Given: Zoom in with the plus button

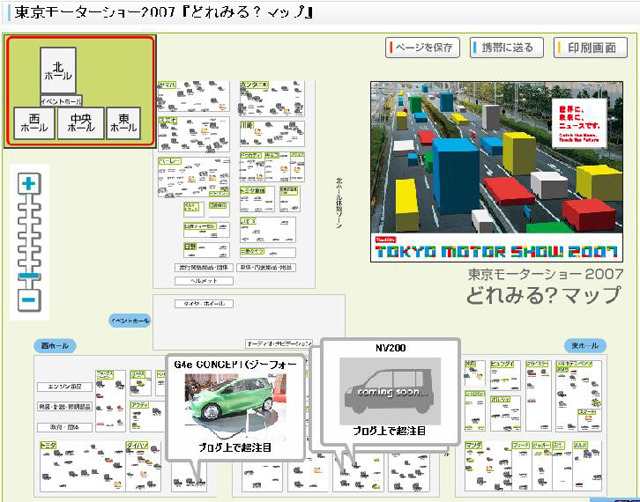Looking at the screenshot, I should pos(29,183).
